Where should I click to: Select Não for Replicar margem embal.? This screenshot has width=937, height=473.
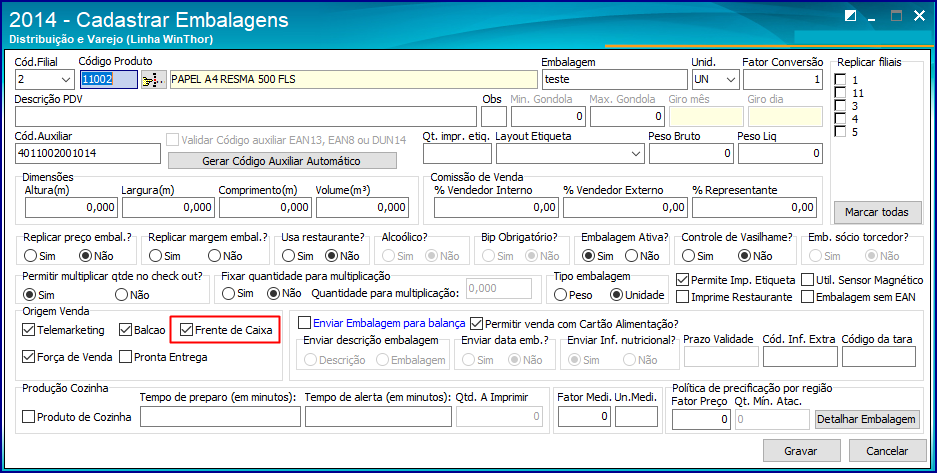214,256
